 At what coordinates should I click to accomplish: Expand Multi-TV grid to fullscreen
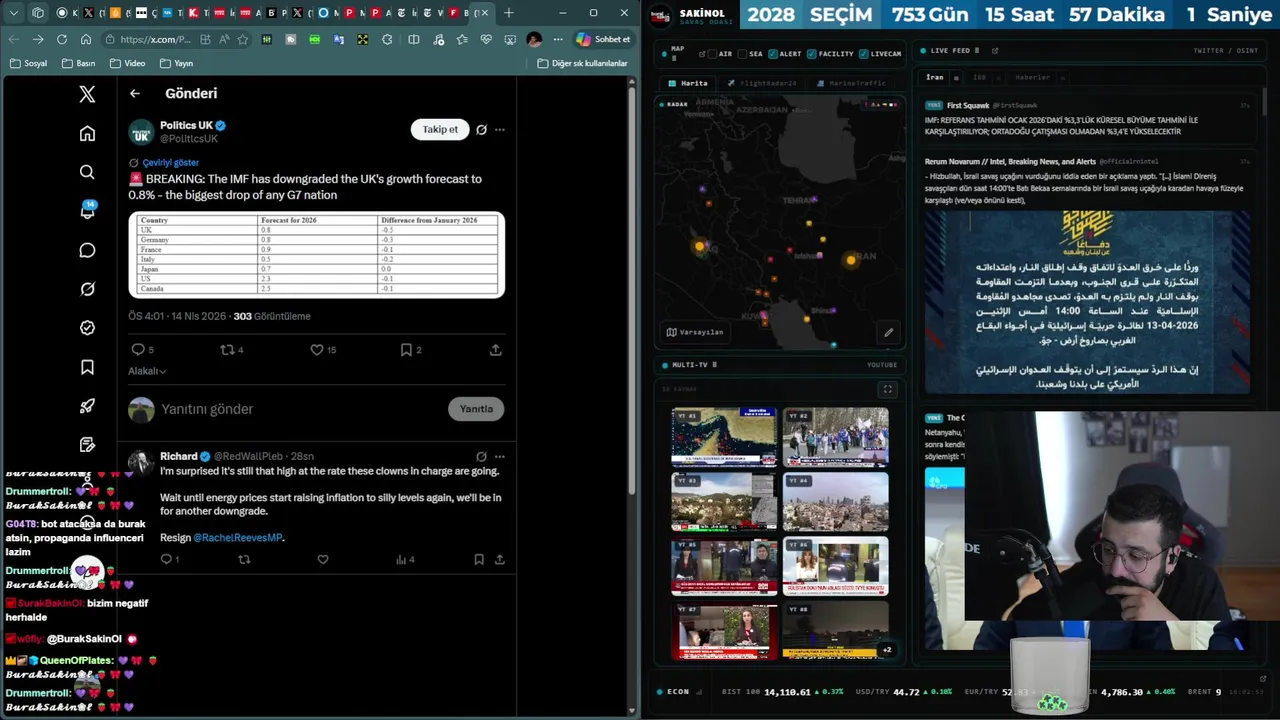[x=887, y=390]
